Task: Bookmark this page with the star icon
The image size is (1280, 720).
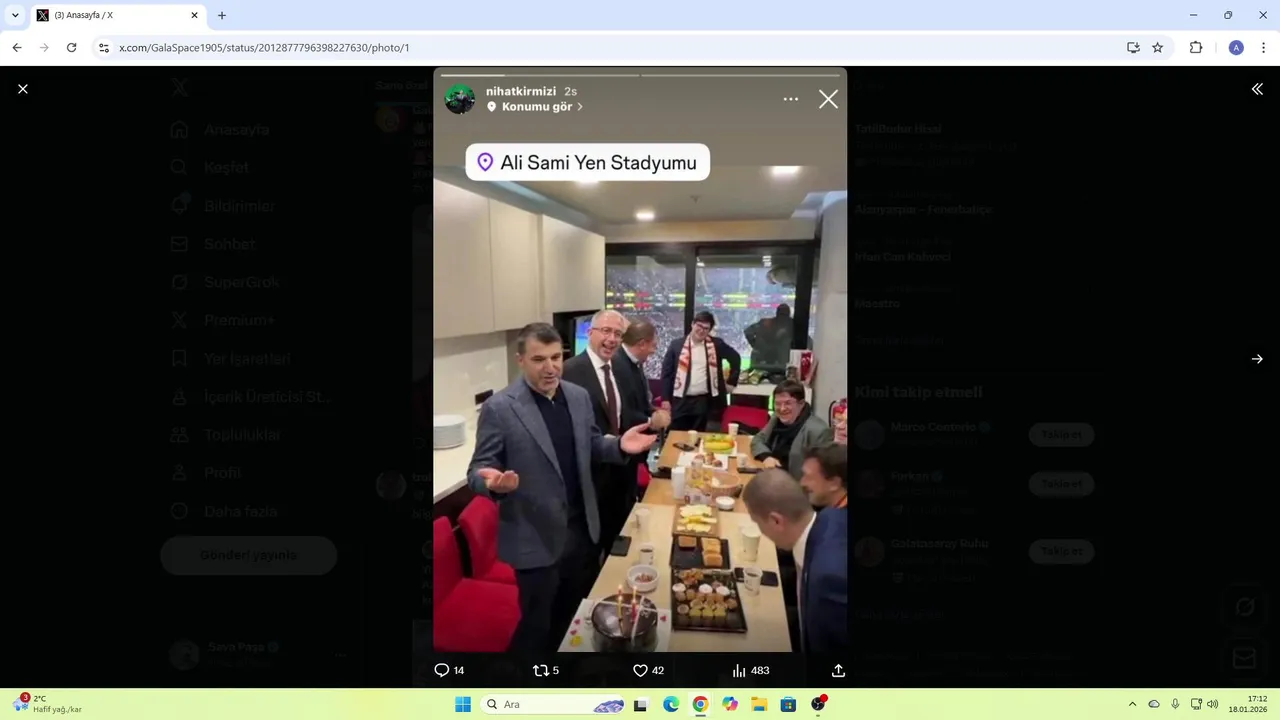Action: pyautogui.click(x=1158, y=47)
